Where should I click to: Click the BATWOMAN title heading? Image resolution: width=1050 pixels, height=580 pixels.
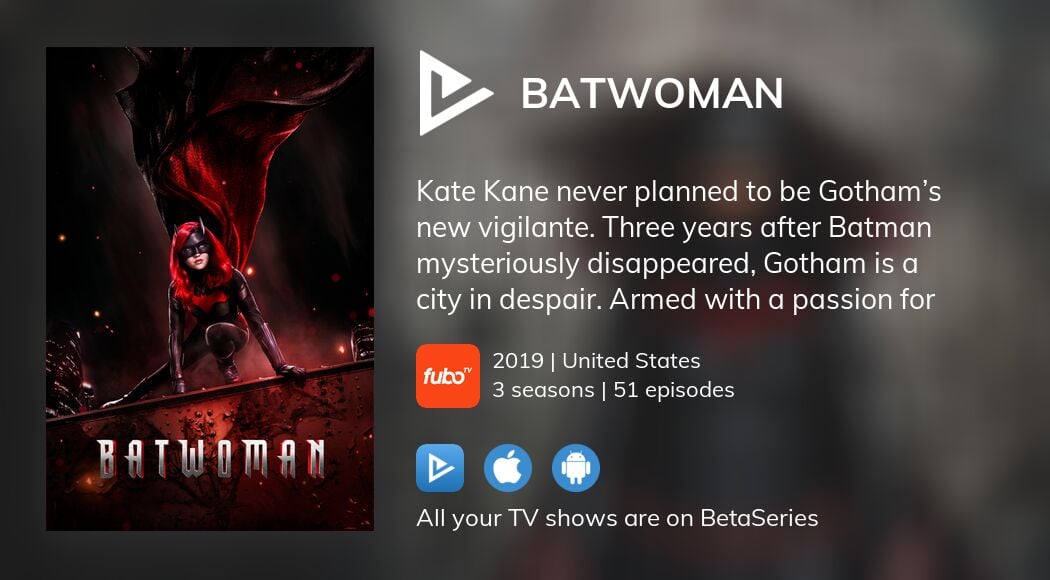[x=652, y=93]
